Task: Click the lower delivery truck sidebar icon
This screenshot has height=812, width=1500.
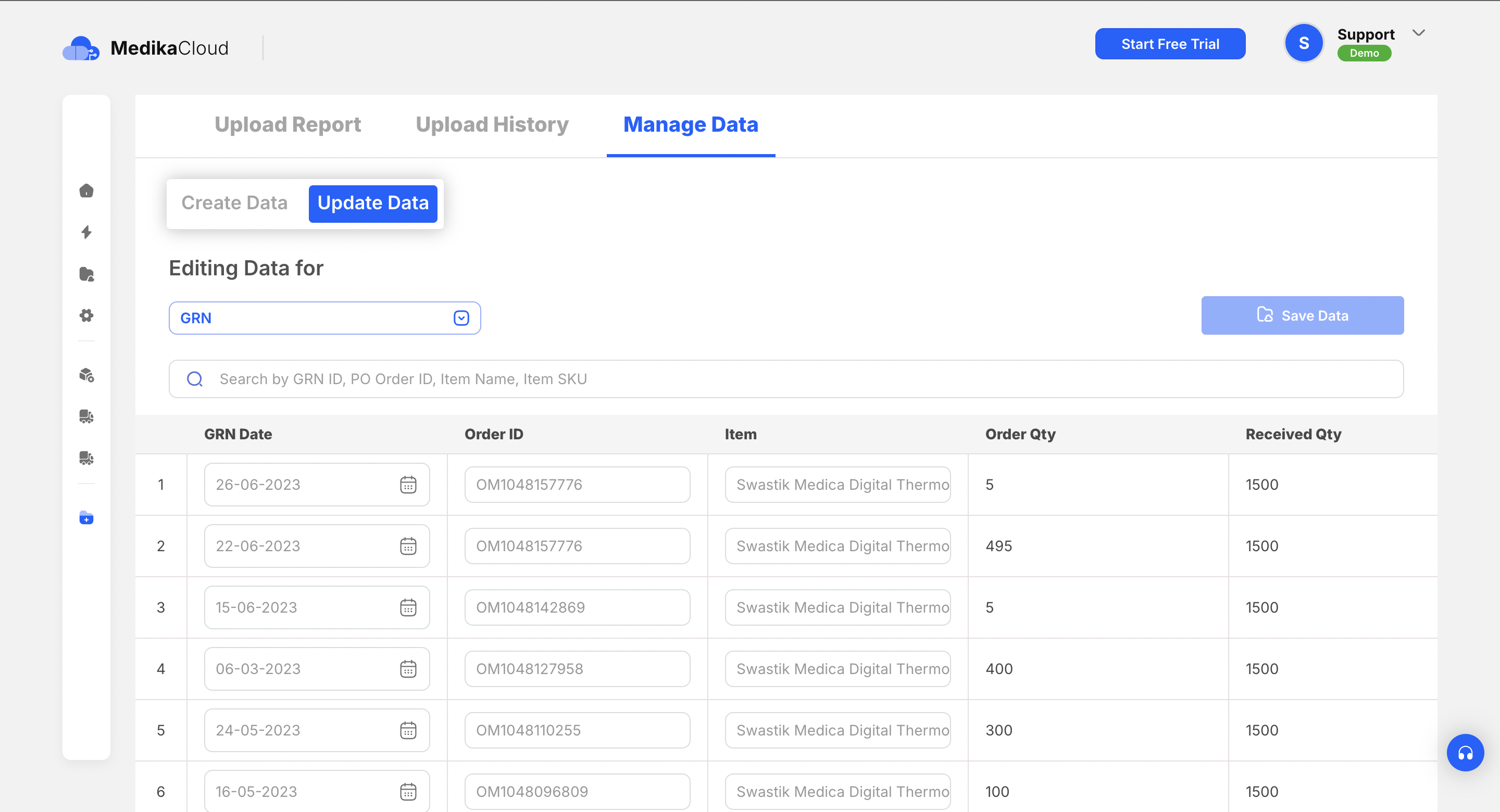Action: (x=86, y=458)
